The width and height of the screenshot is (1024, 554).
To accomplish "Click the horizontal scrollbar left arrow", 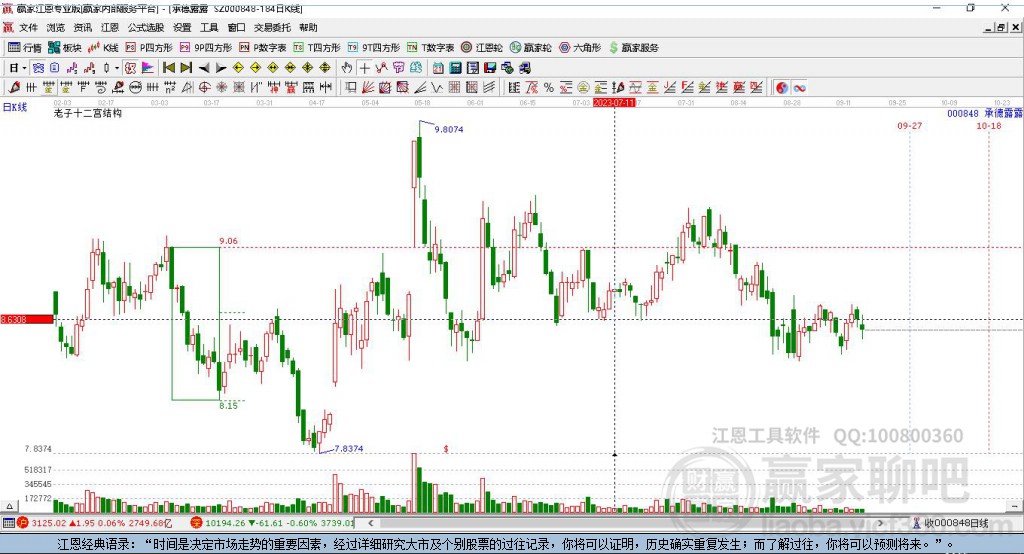I will tap(370, 523).
